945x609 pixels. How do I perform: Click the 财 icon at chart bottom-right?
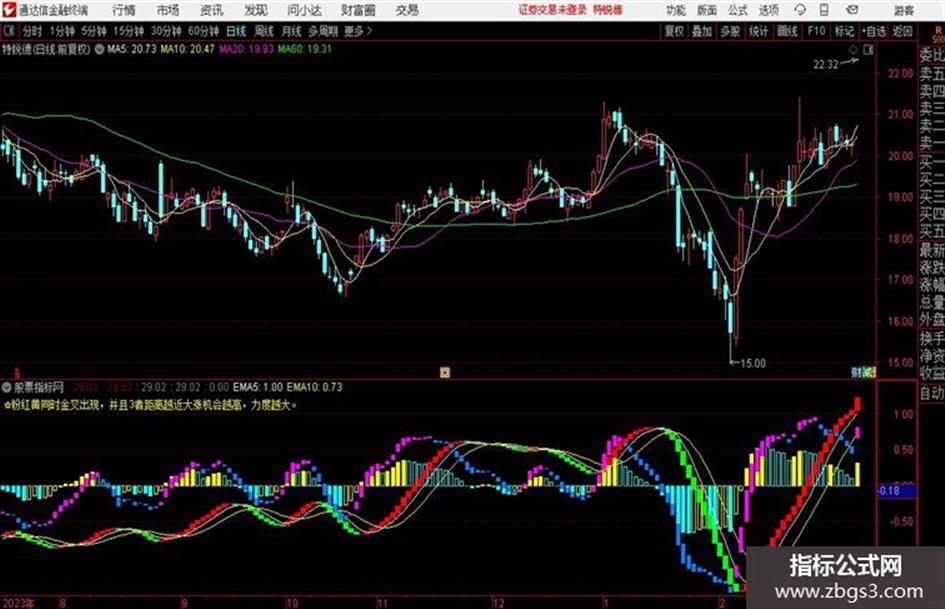coord(856,373)
